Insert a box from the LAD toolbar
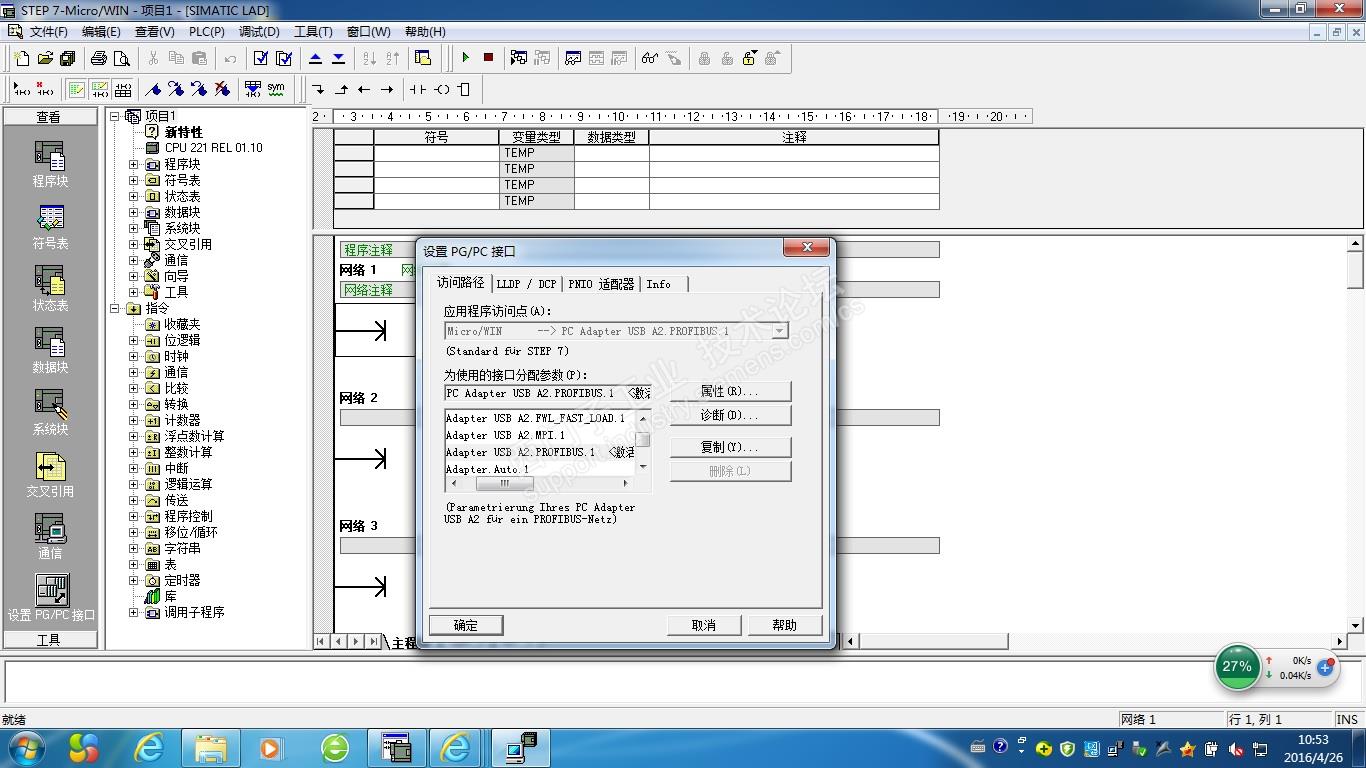This screenshot has width=1366, height=768. coord(464,89)
